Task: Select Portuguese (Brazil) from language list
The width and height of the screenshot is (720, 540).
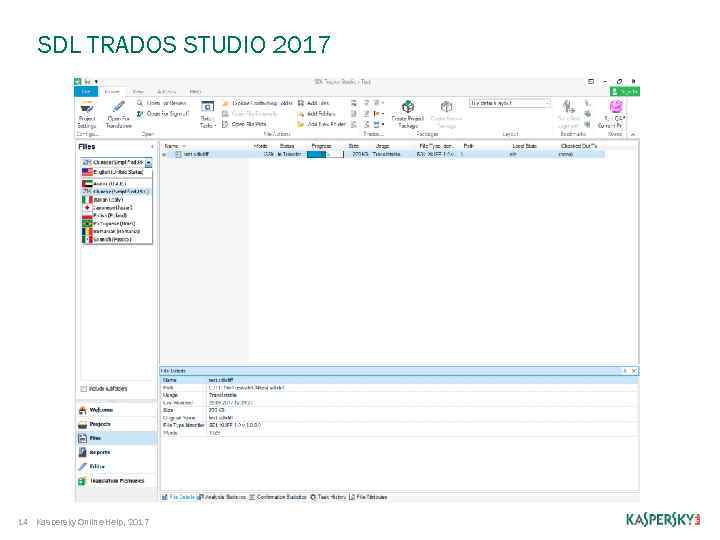Action: click(x=117, y=223)
